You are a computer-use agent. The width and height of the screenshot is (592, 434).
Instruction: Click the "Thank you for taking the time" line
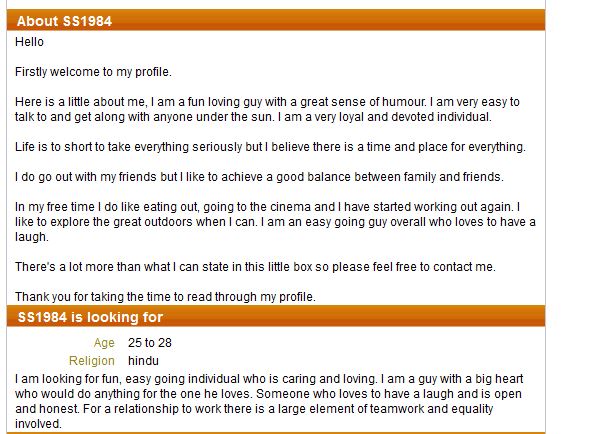click(165, 297)
